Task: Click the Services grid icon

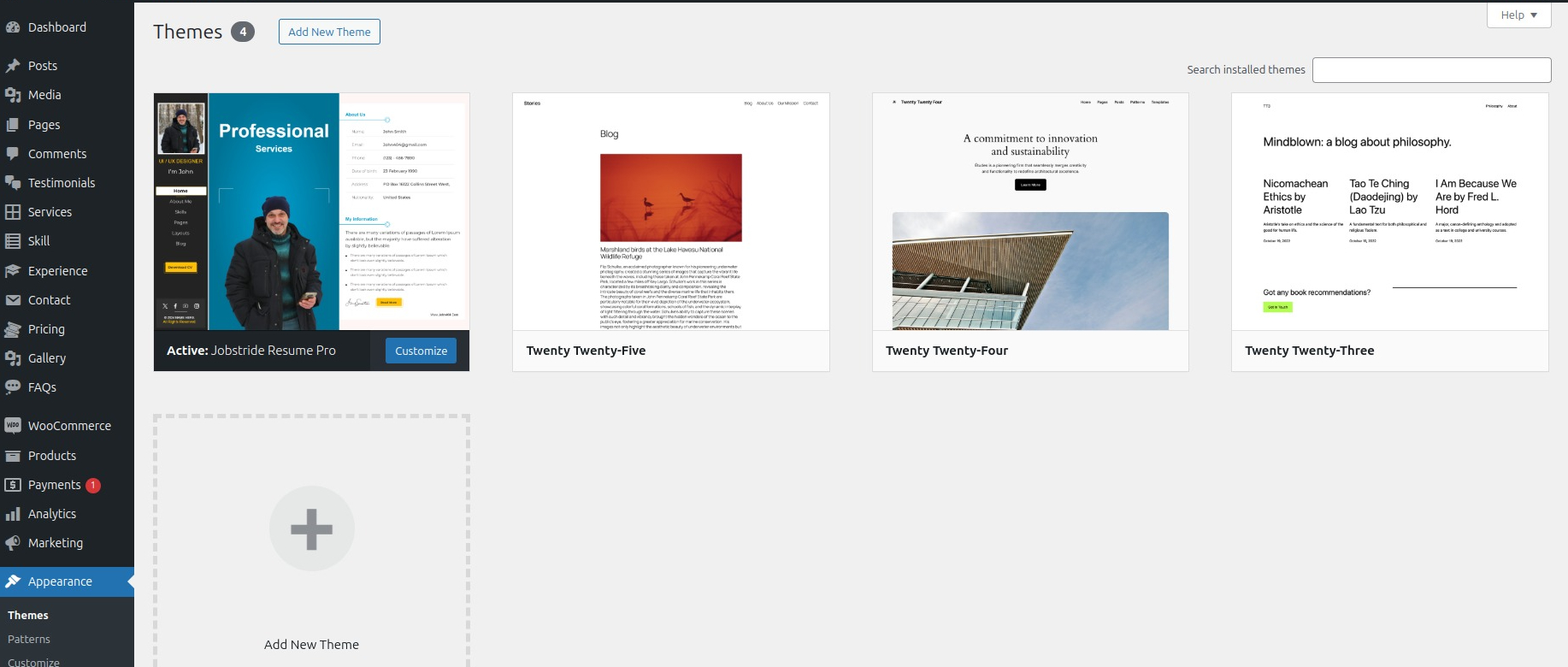Action: 13,212
